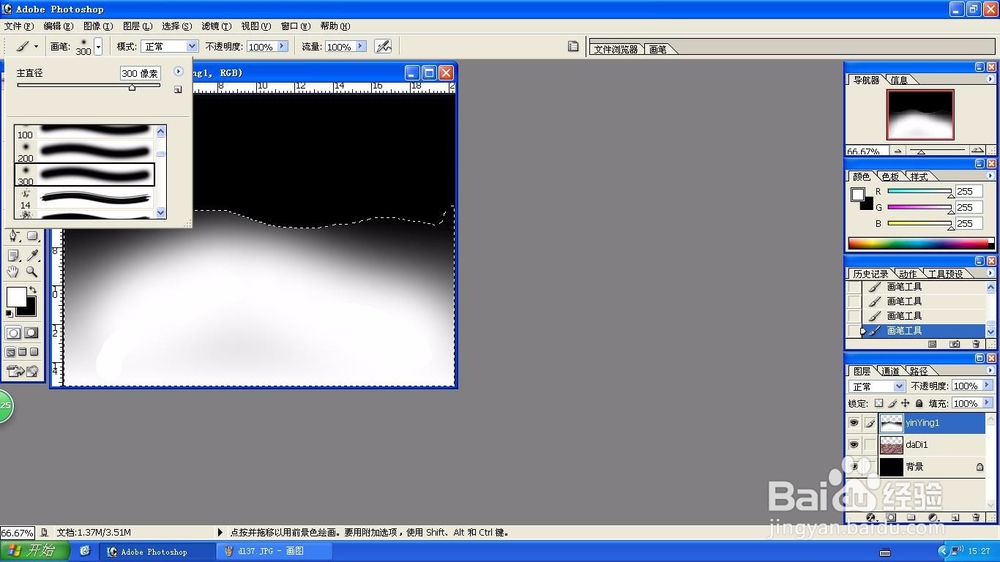Switch to Quick Mask mode
The height and width of the screenshot is (562, 1000).
coord(31,333)
